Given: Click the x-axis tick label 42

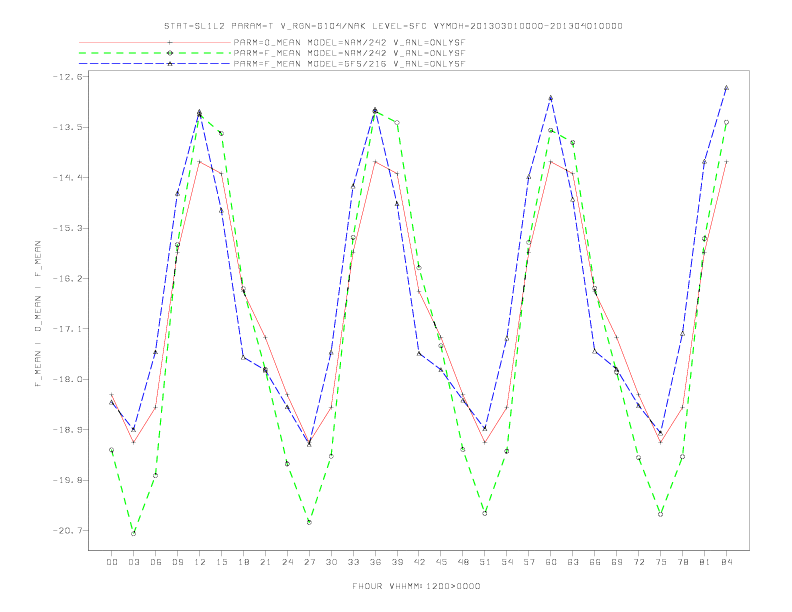Looking at the screenshot, I should pyautogui.click(x=419, y=562).
